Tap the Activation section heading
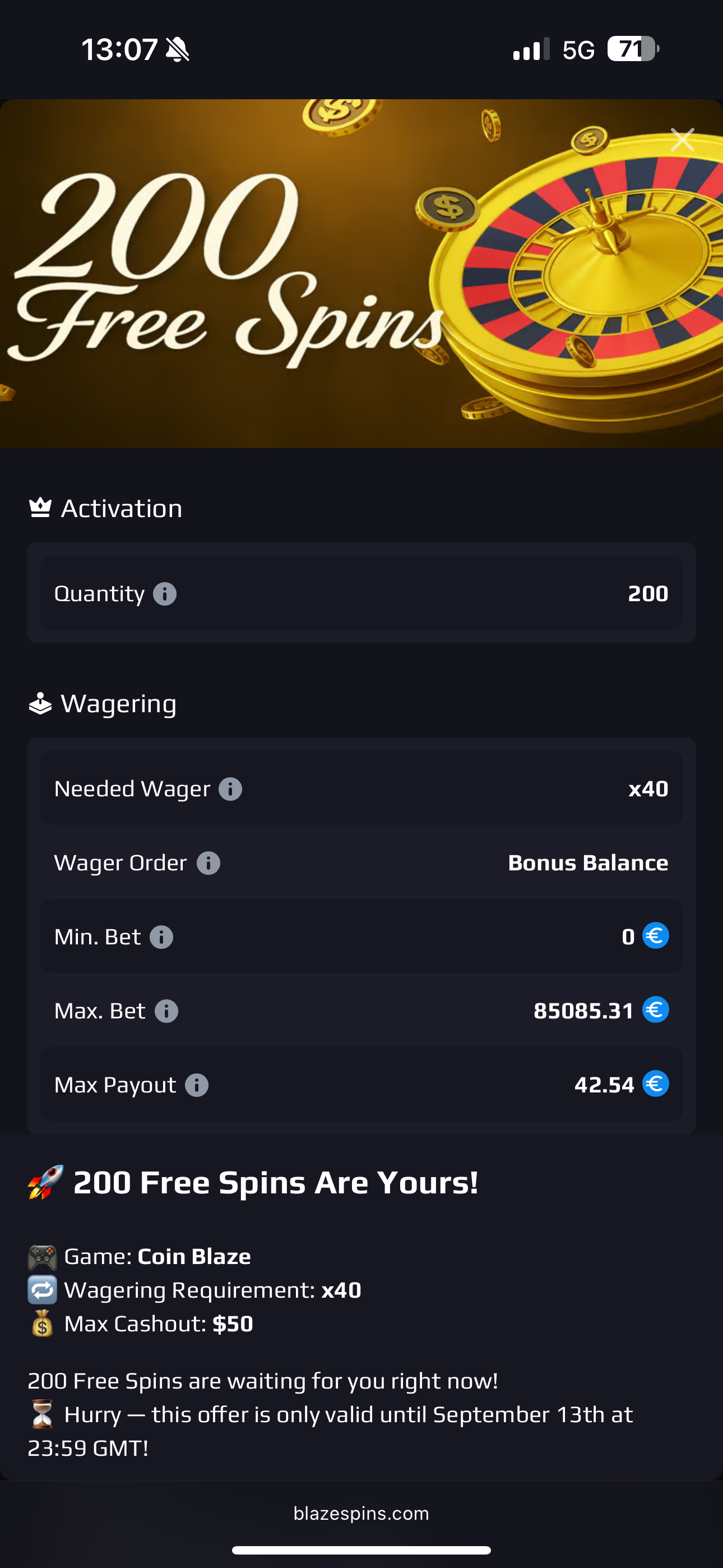The height and width of the screenshot is (1568, 723). point(122,508)
